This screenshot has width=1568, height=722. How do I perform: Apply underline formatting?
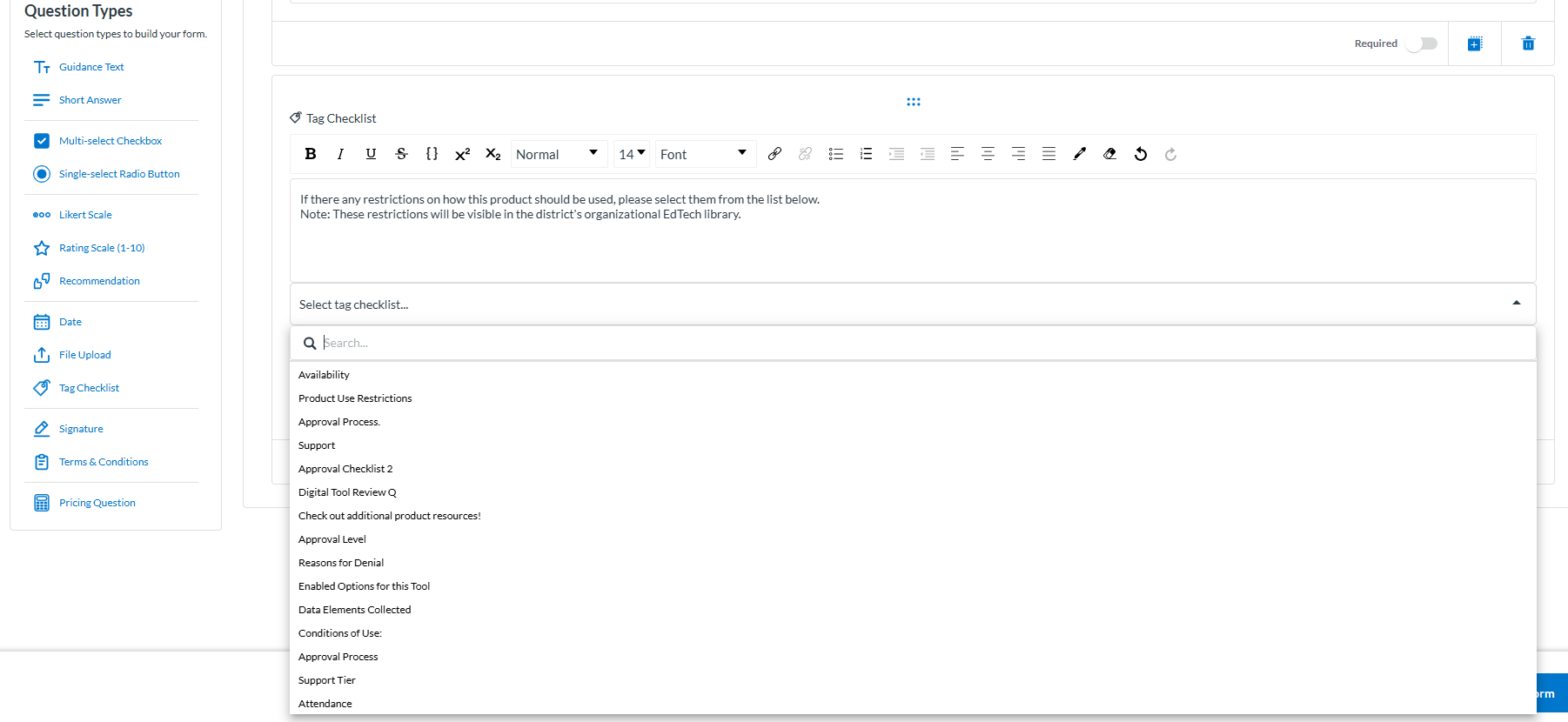pyautogui.click(x=371, y=154)
